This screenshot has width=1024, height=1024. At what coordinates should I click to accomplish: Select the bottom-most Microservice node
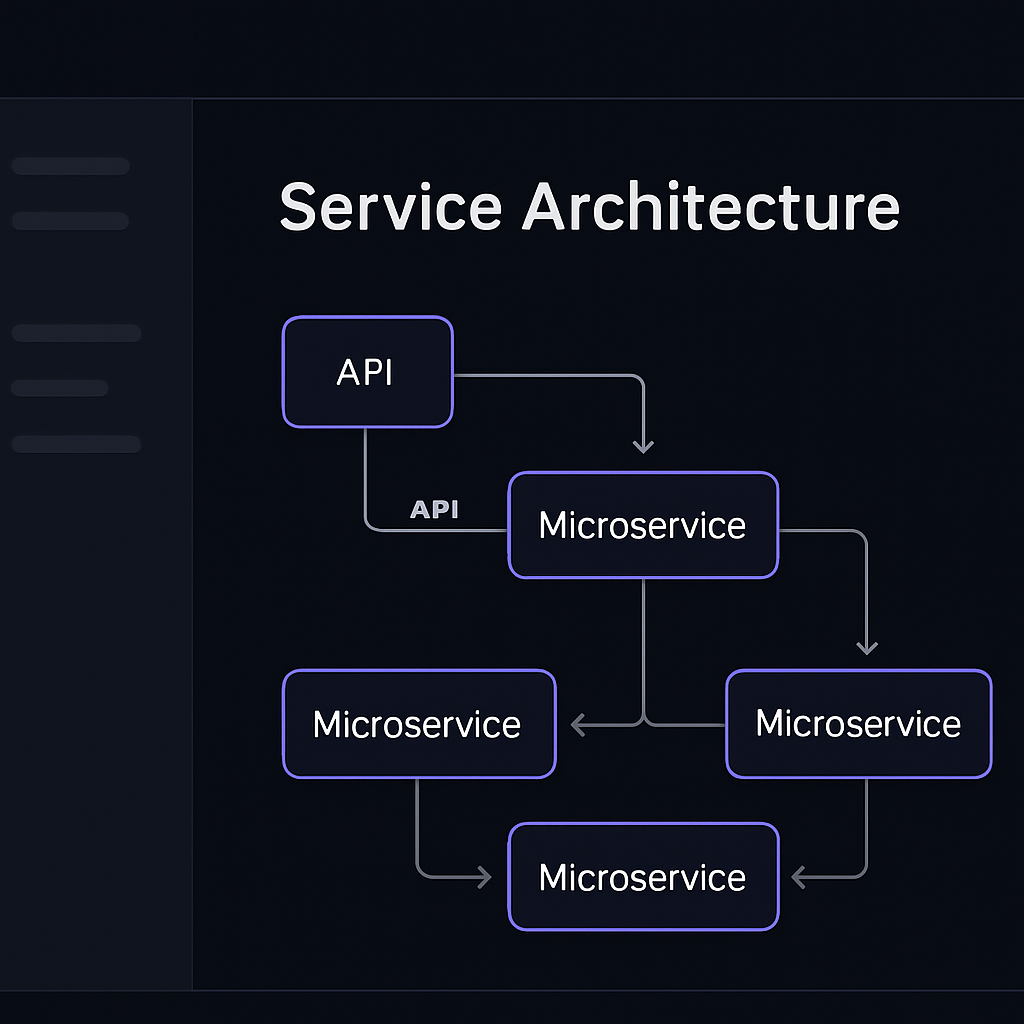(643, 876)
